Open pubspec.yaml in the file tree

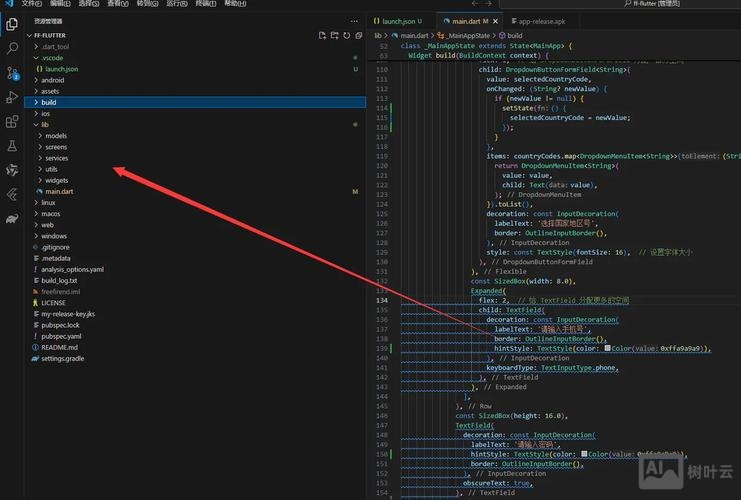coord(61,336)
